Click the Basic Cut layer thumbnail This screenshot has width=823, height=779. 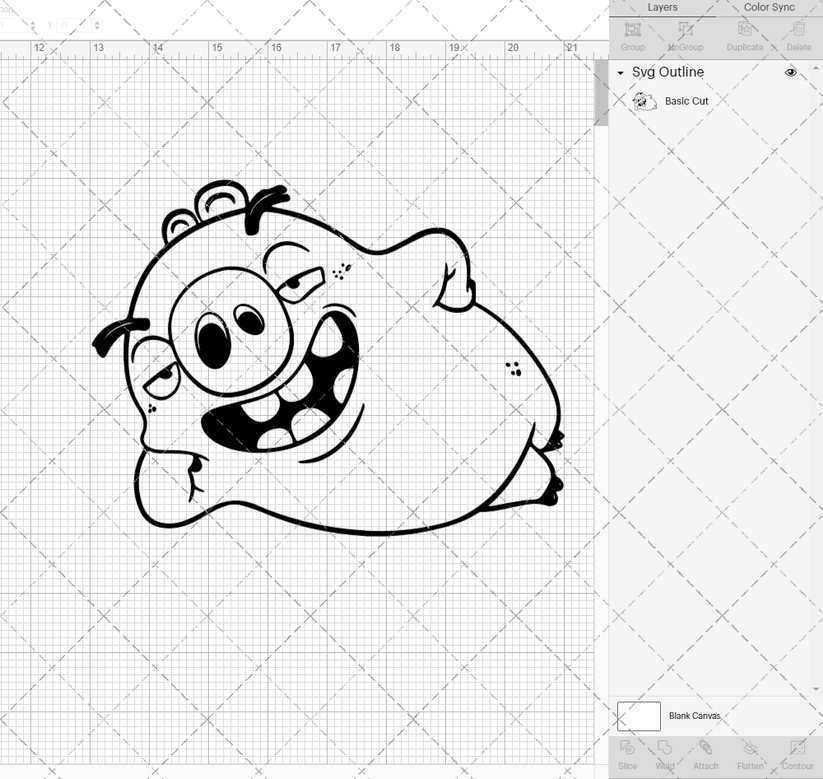coord(642,101)
